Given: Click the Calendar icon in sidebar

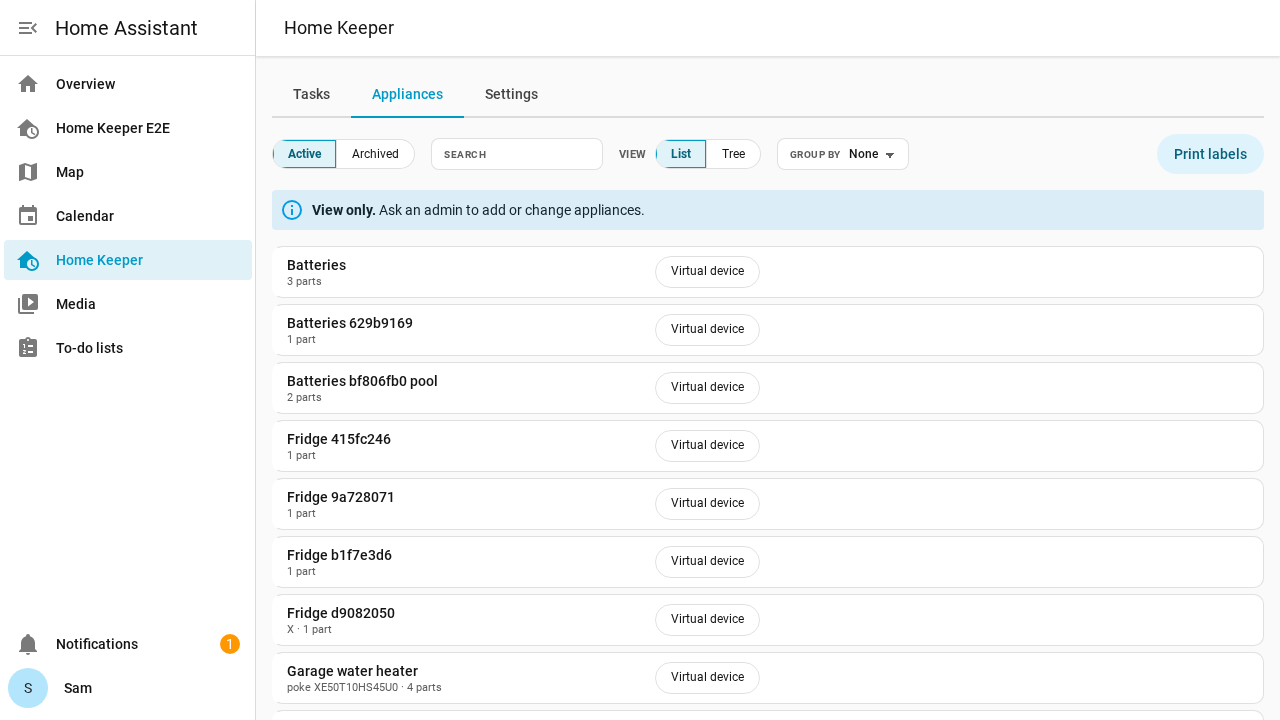Looking at the screenshot, I should [x=28, y=216].
